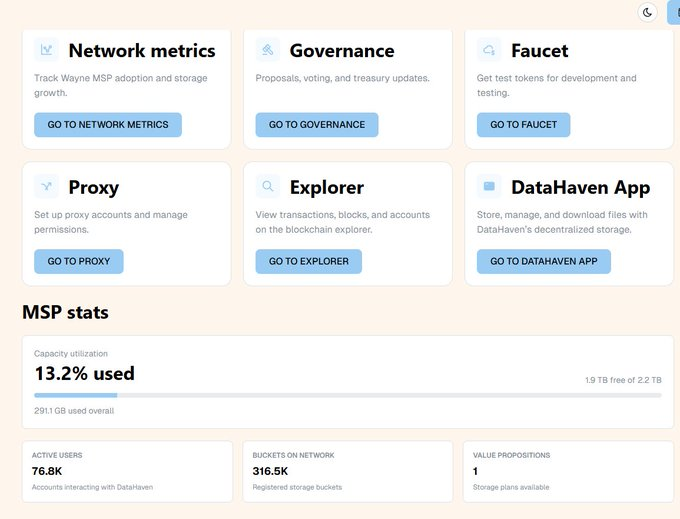Open the Go to Explorer button
The width and height of the screenshot is (680, 519).
click(x=308, y=261)
